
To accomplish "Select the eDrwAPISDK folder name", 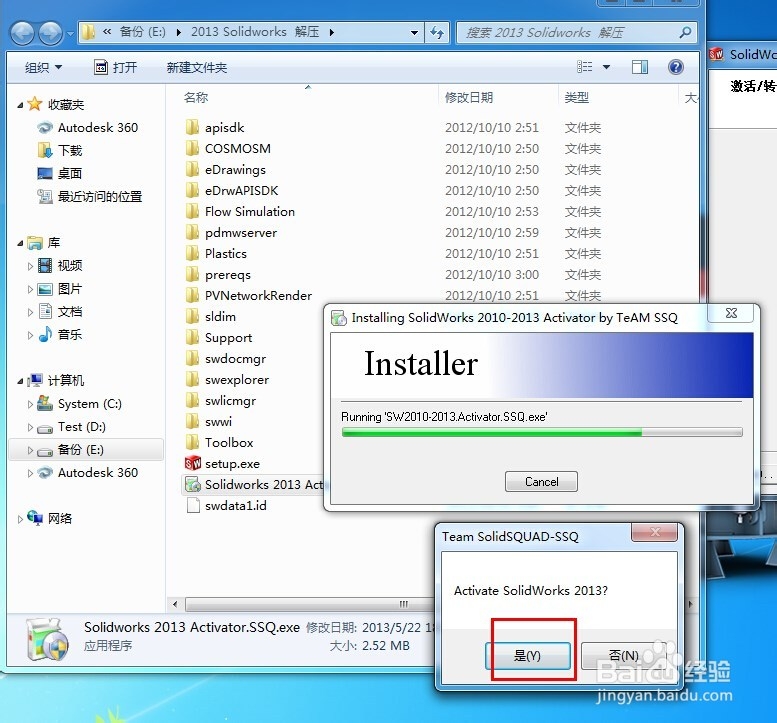I will [x=241, y=190].
